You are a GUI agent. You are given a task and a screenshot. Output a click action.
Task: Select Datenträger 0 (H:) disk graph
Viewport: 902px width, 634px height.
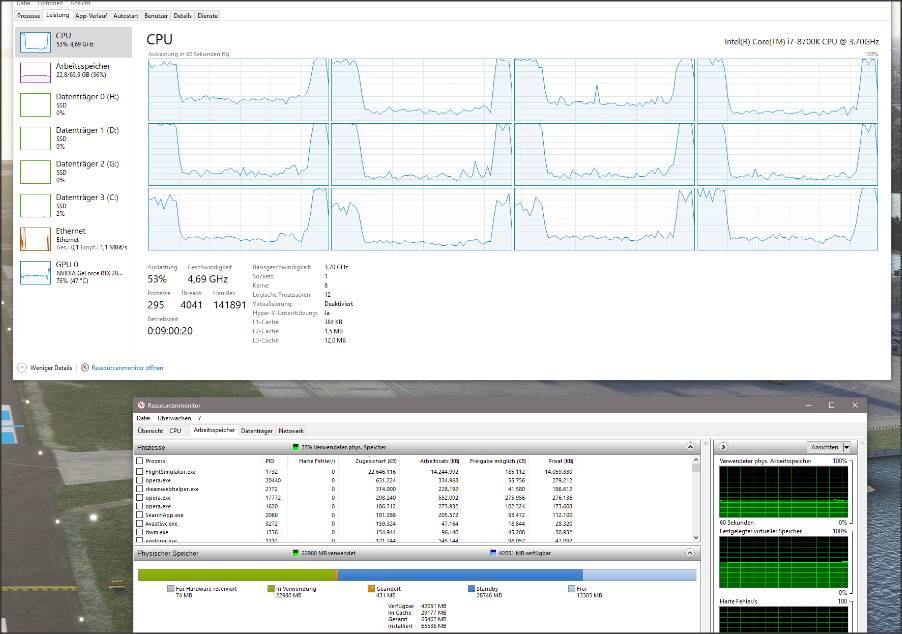tap(36, 104)
